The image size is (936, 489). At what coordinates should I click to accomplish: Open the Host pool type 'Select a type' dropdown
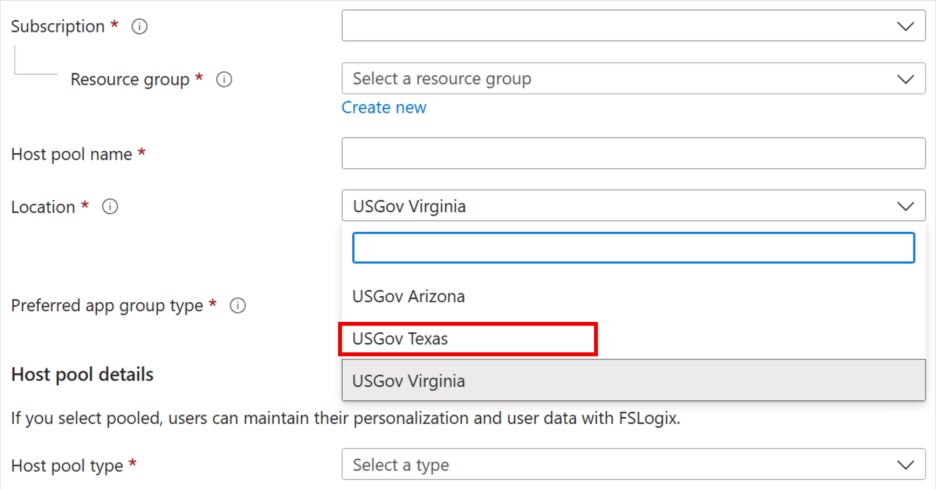click(633, 465)
